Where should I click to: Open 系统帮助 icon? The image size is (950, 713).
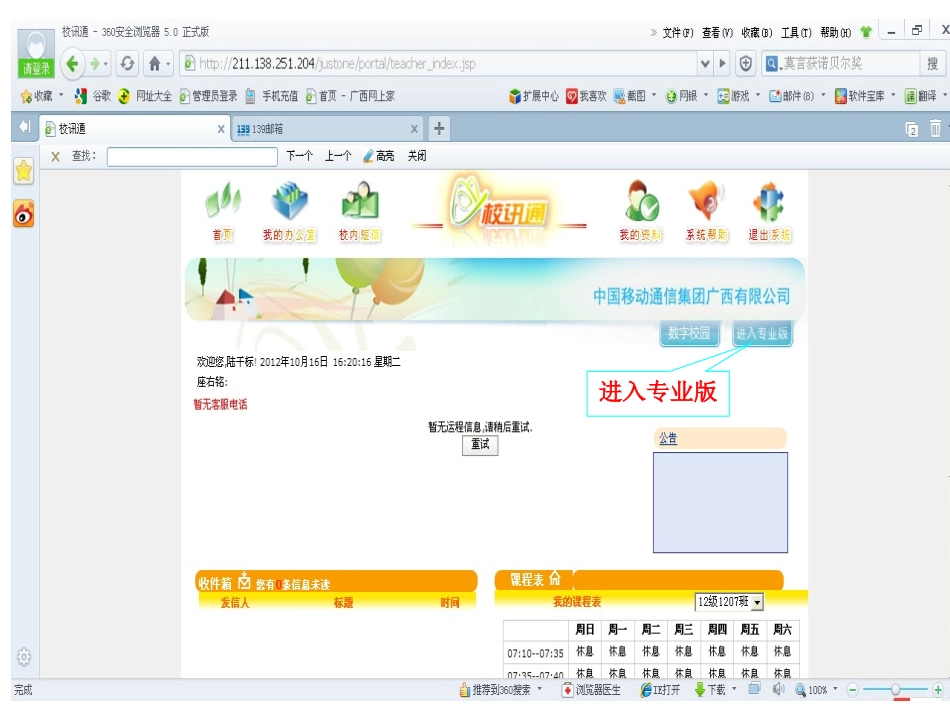[706, 210]
